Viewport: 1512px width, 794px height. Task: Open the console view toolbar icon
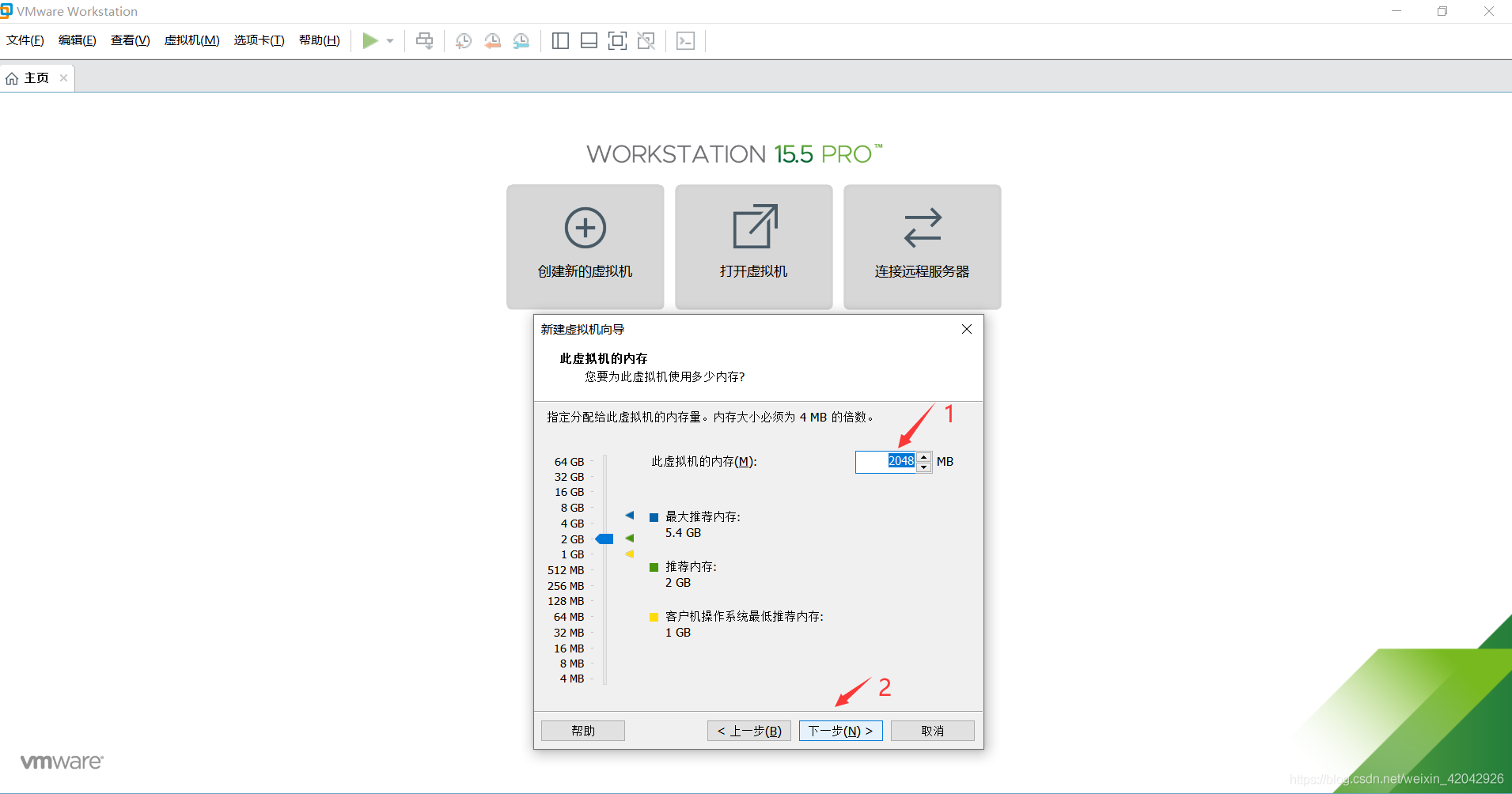pos(686,41)
